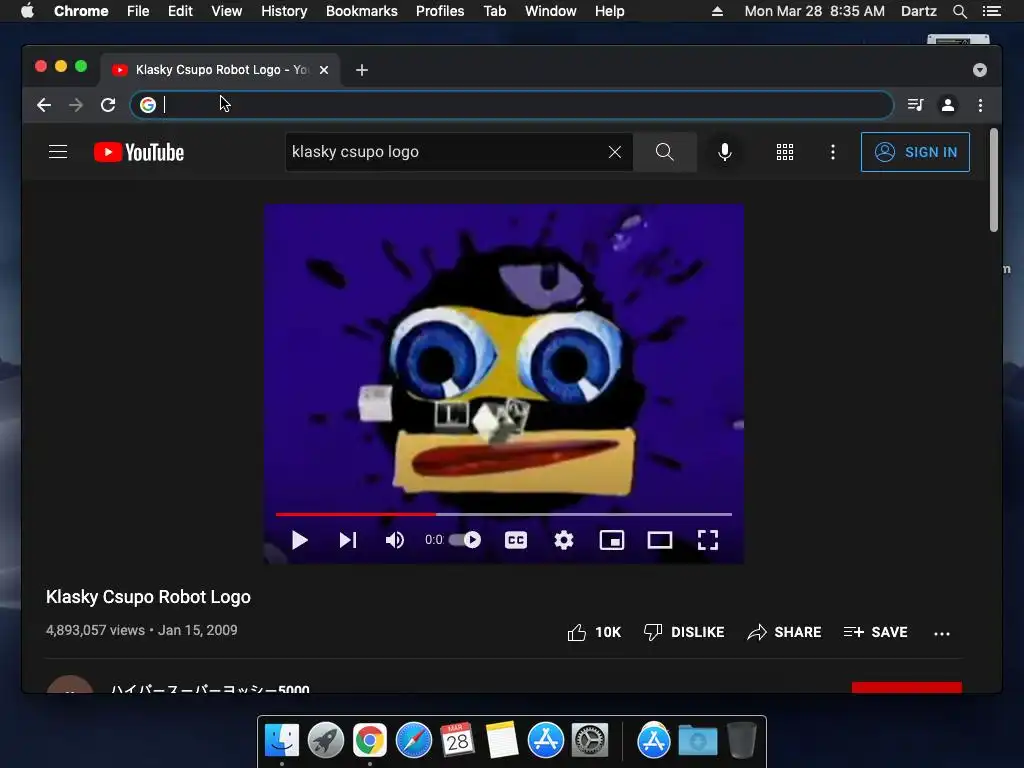
Task: Play the Klasky Csupo video
Action: coord(300,540)
